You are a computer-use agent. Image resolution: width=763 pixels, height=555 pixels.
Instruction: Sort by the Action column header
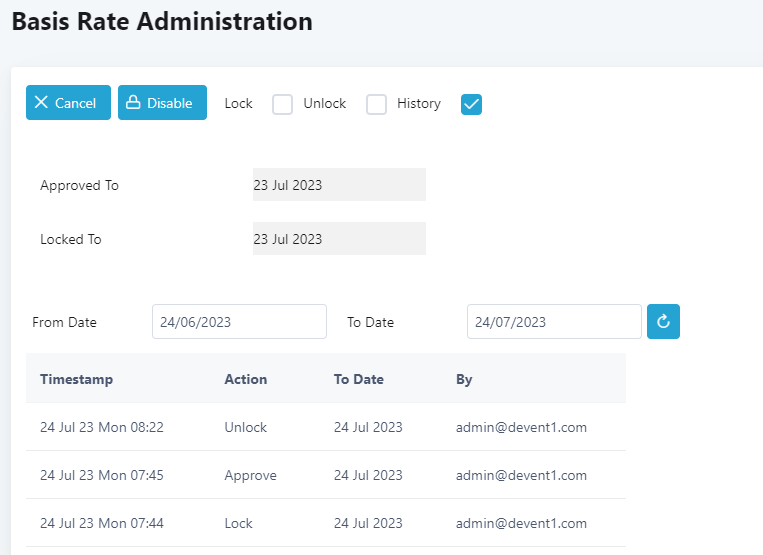pyautogui.click(x=246, y=379)
